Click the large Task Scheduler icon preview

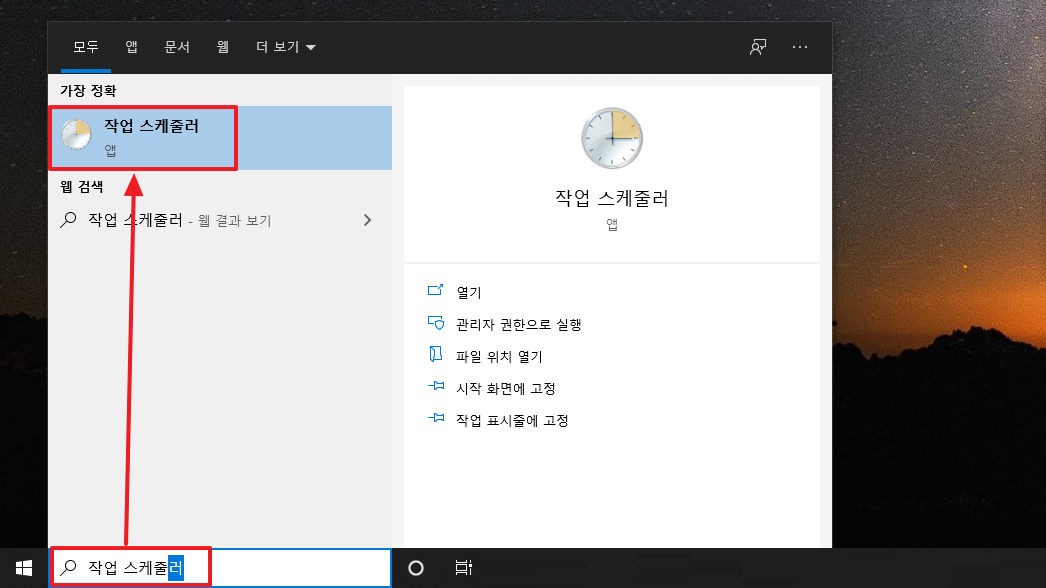pyautogui.click(x=612, y=138)
